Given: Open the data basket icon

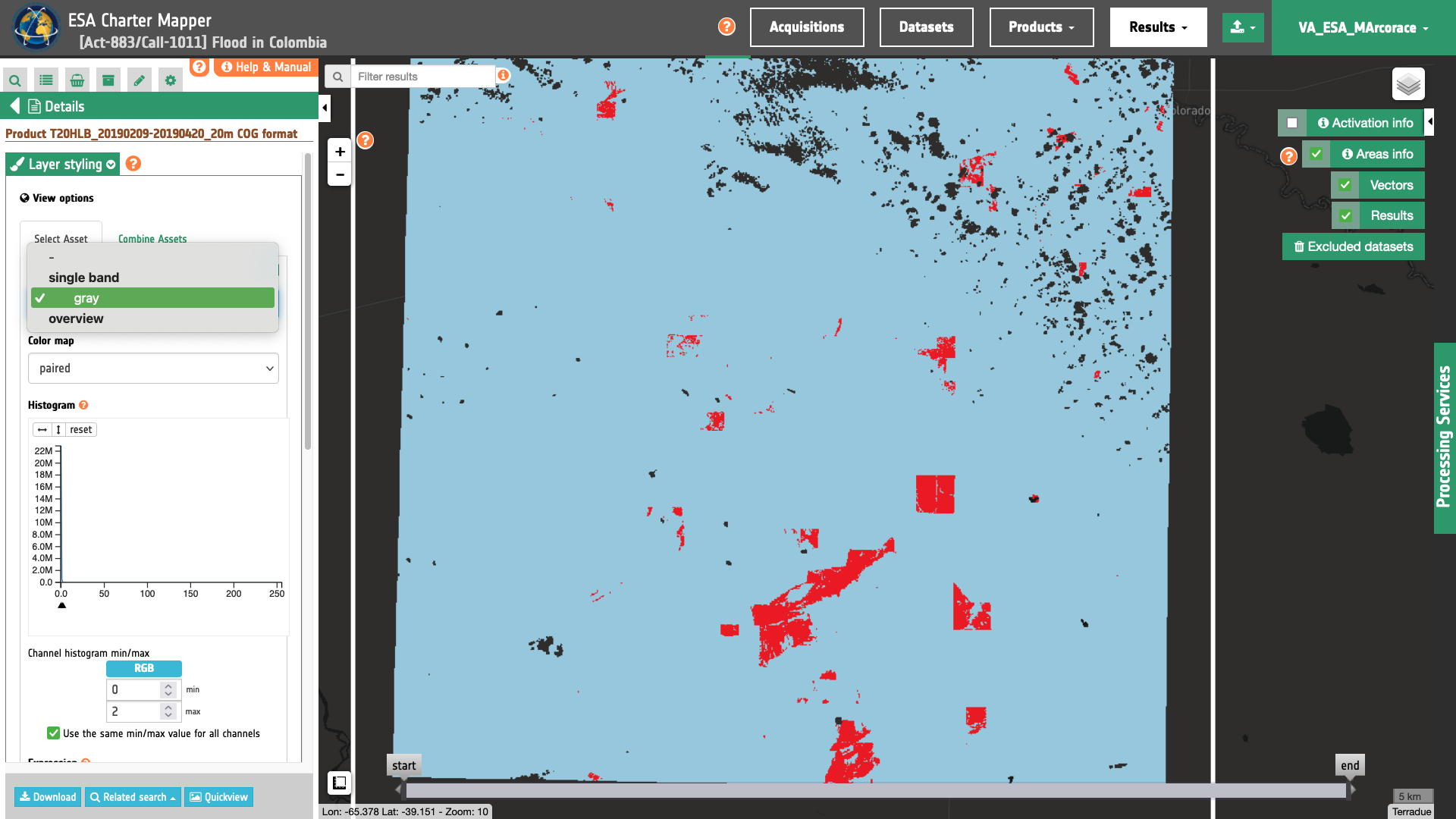Looking at the screenshot, I should [x=77, y=80].
